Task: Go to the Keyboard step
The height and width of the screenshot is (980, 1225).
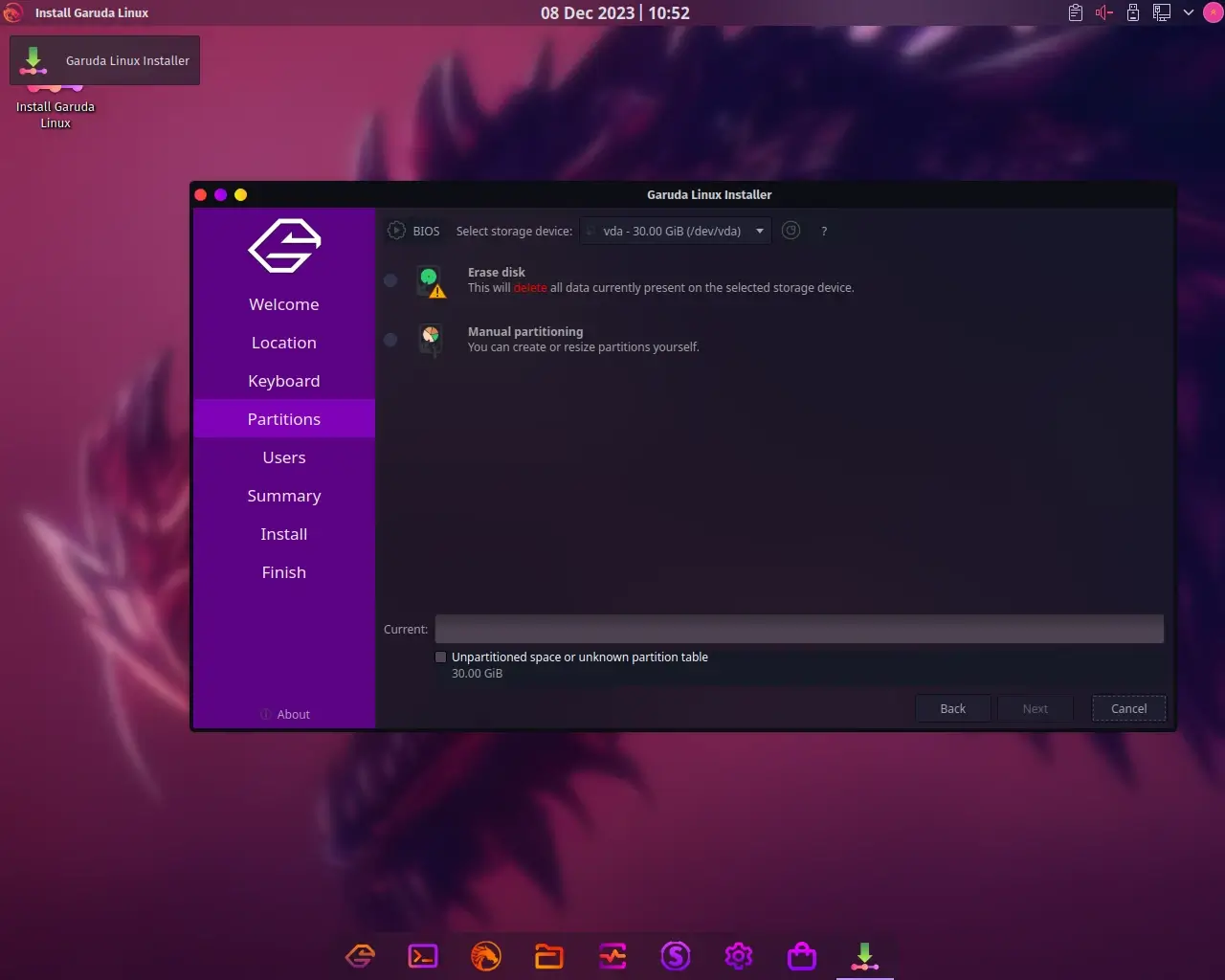Action: (x=284, y=381)
